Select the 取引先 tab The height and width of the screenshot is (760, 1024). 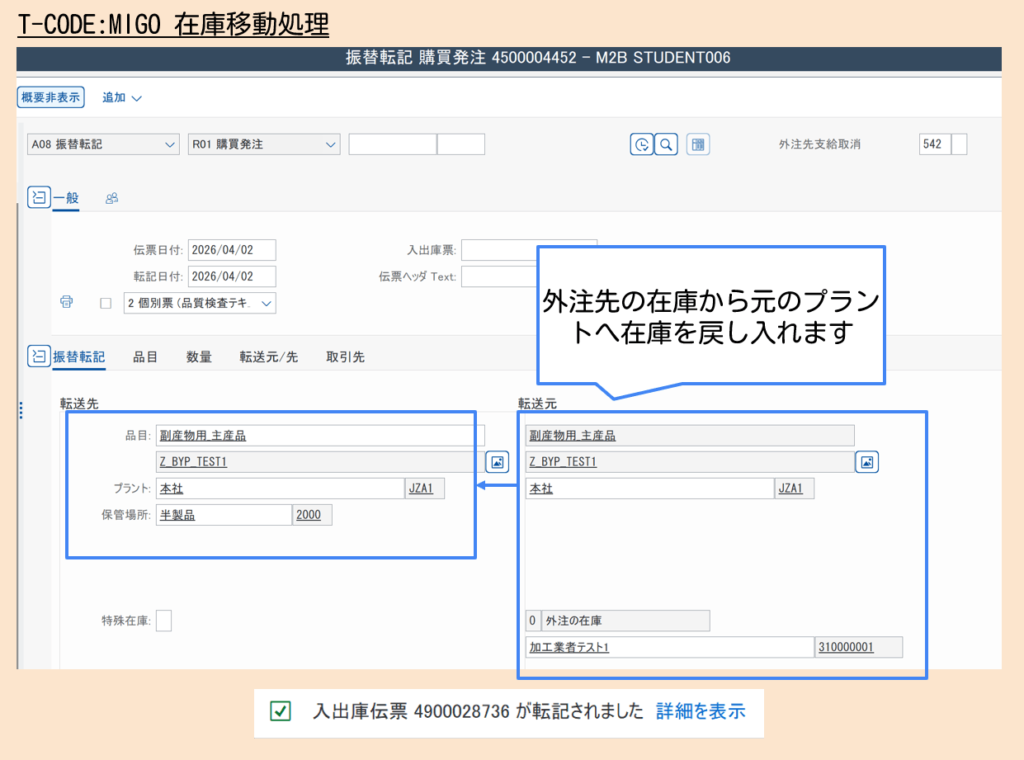point(345,356)
